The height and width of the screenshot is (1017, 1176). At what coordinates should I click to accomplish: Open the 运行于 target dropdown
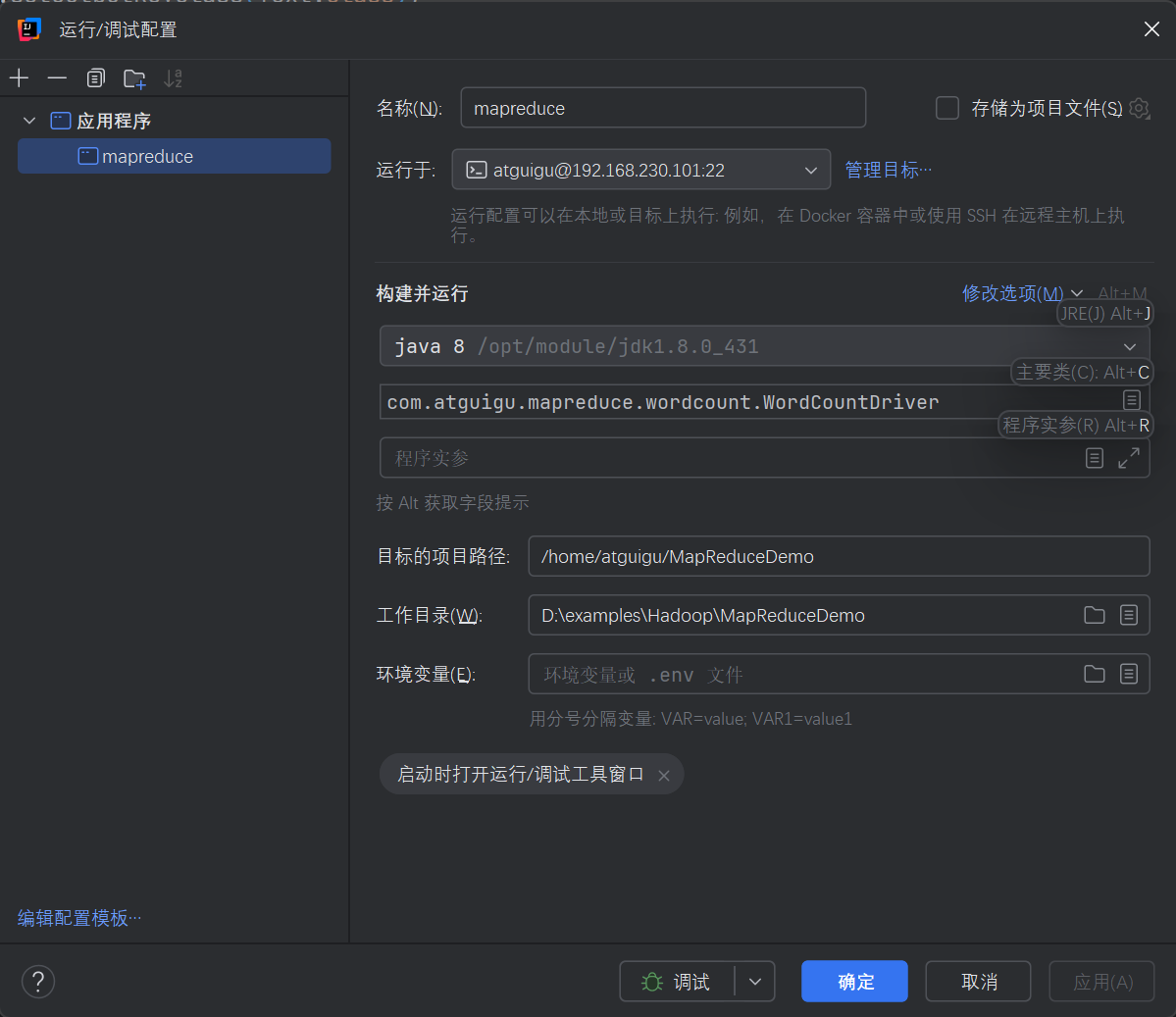click(x=640, y=170)
